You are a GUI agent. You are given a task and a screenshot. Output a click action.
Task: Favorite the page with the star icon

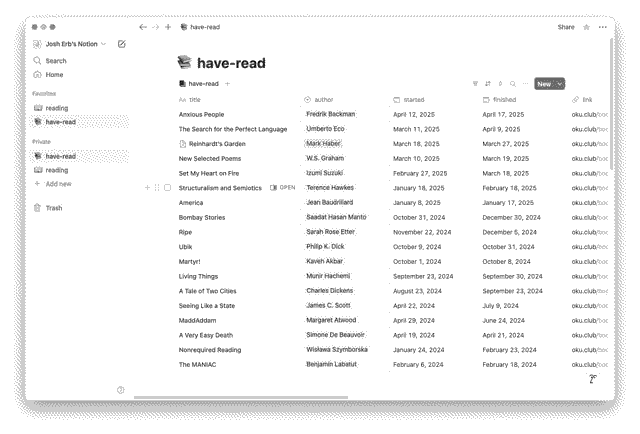pos(586,27)
